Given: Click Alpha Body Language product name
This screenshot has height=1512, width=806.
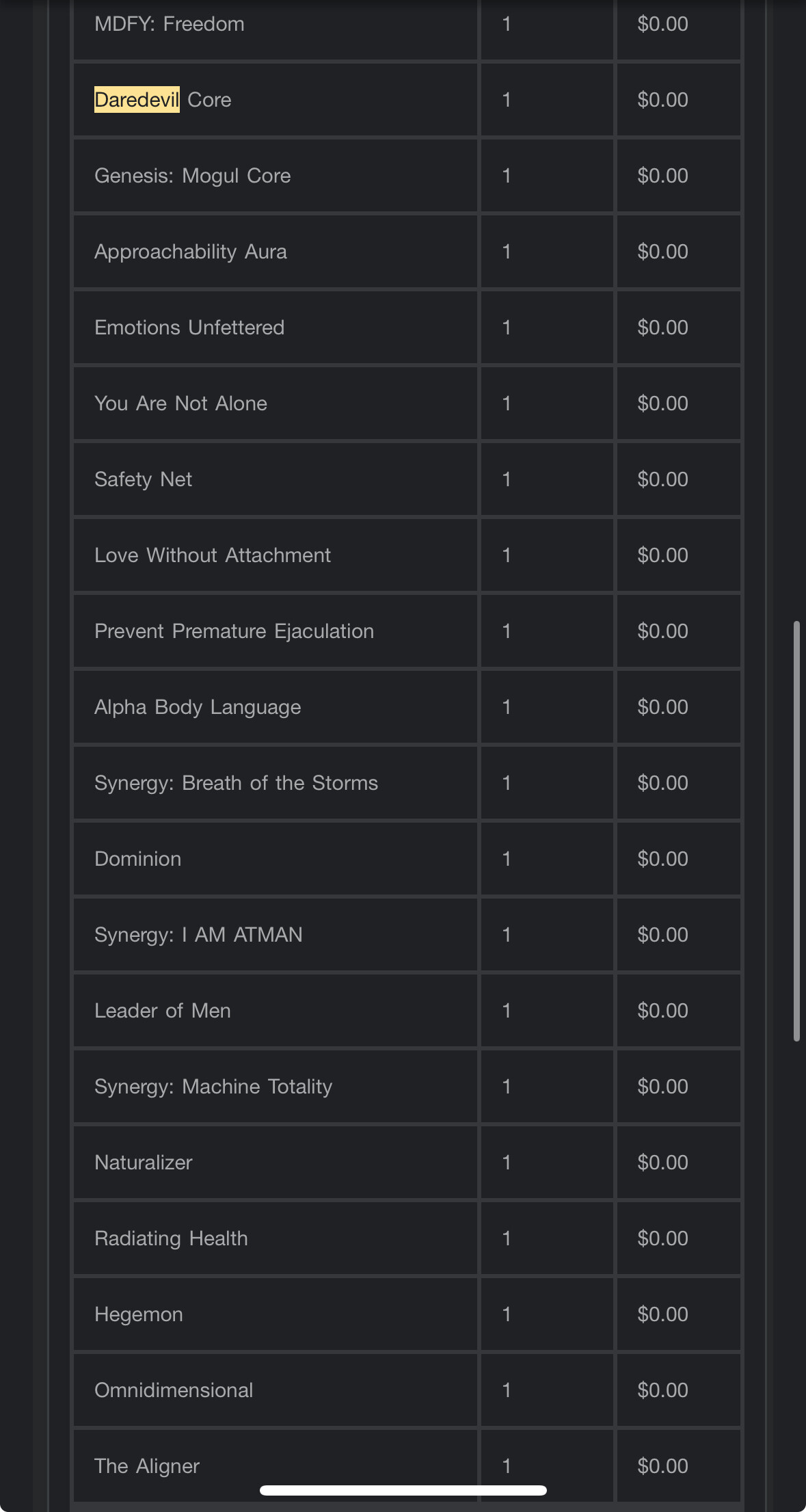Looking at the screenshot, I should coord(197,707).
